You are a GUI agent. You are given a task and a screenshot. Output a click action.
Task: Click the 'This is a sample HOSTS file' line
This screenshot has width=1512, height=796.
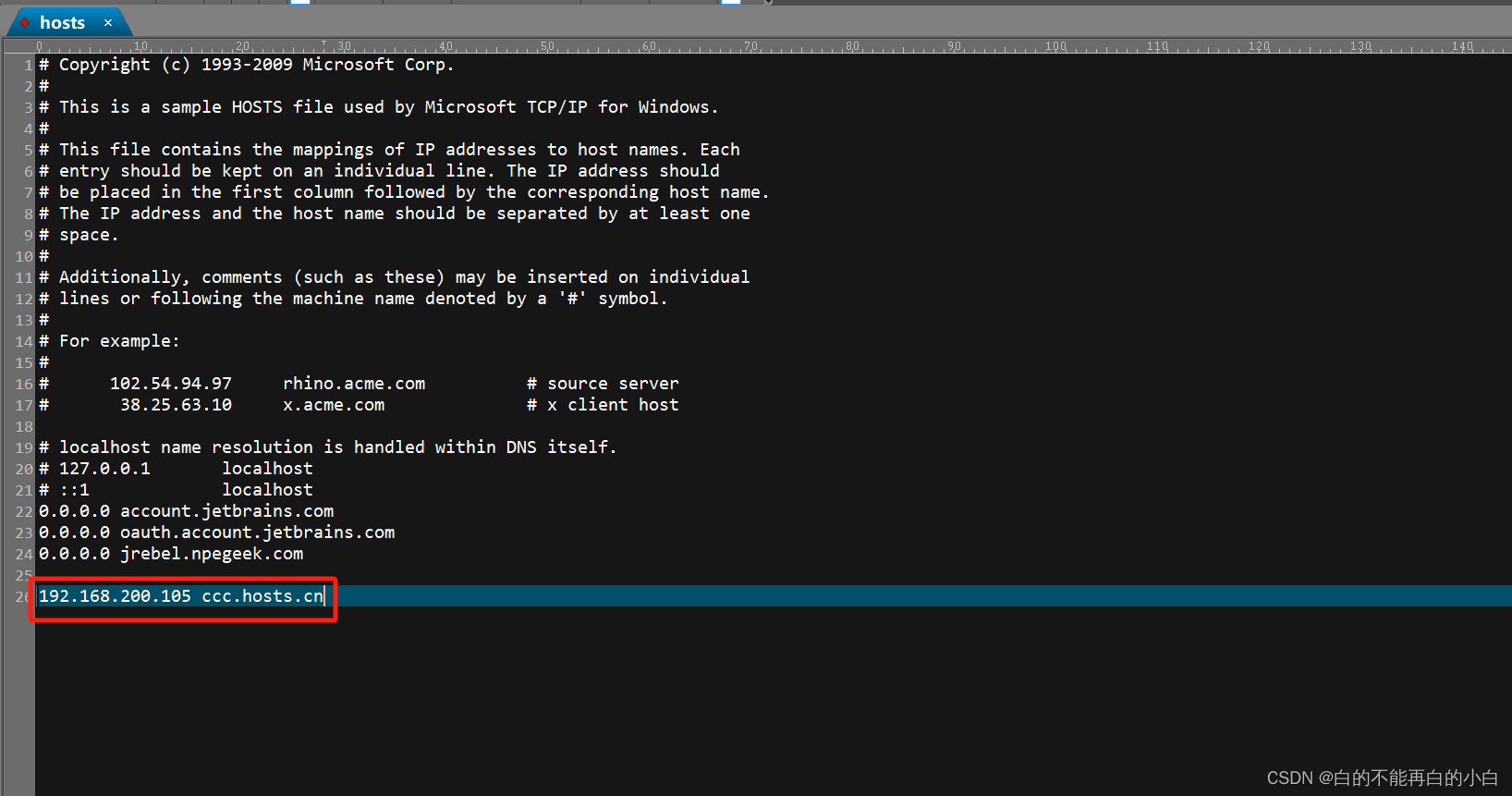[x=378, y=107]
